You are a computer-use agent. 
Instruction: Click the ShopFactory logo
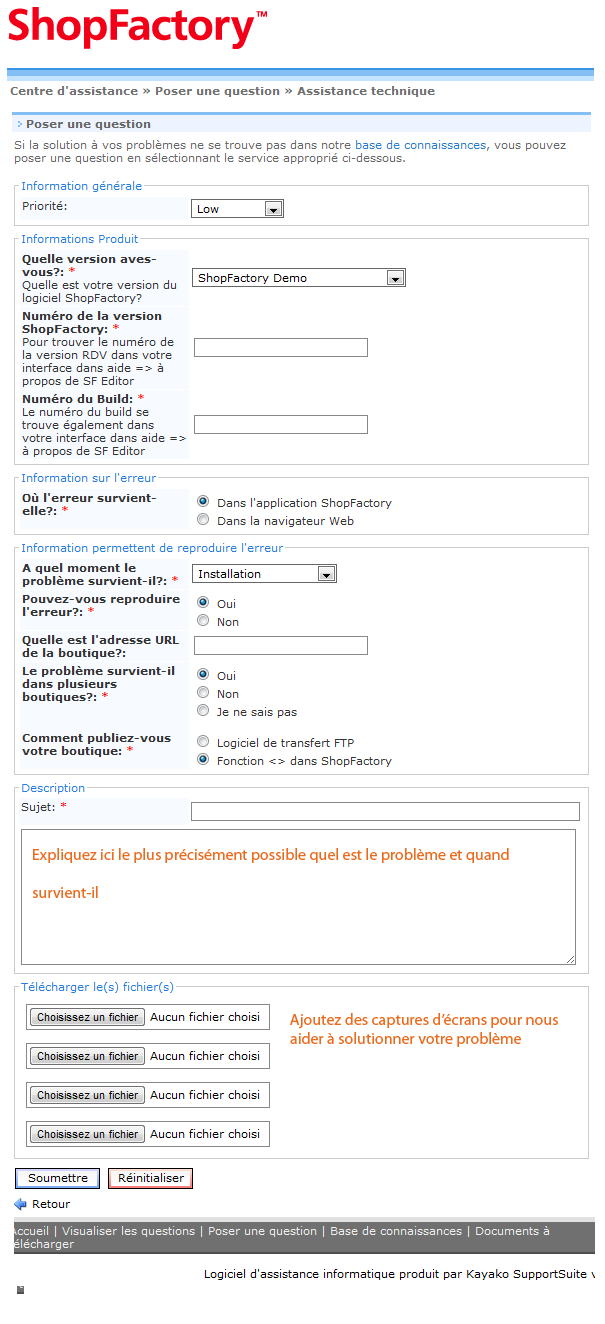(x=137, y=28)
